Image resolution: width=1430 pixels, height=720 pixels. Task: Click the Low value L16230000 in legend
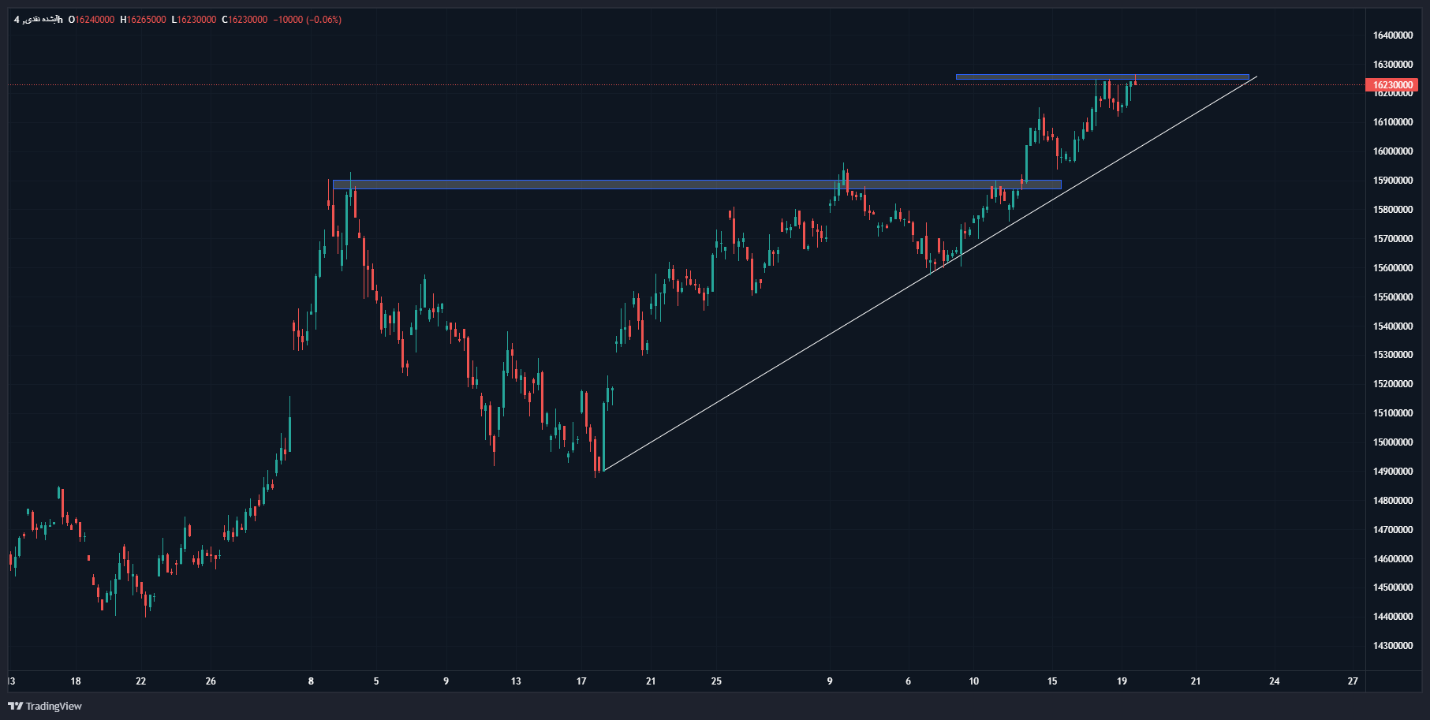194,19
